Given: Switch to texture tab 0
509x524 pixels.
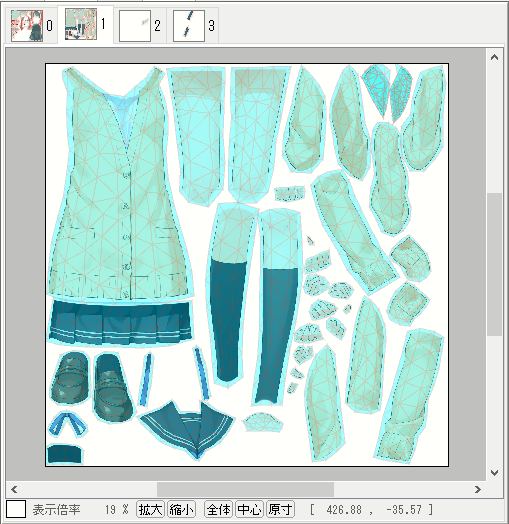Looking at the screenshot, I should (31, 26).
